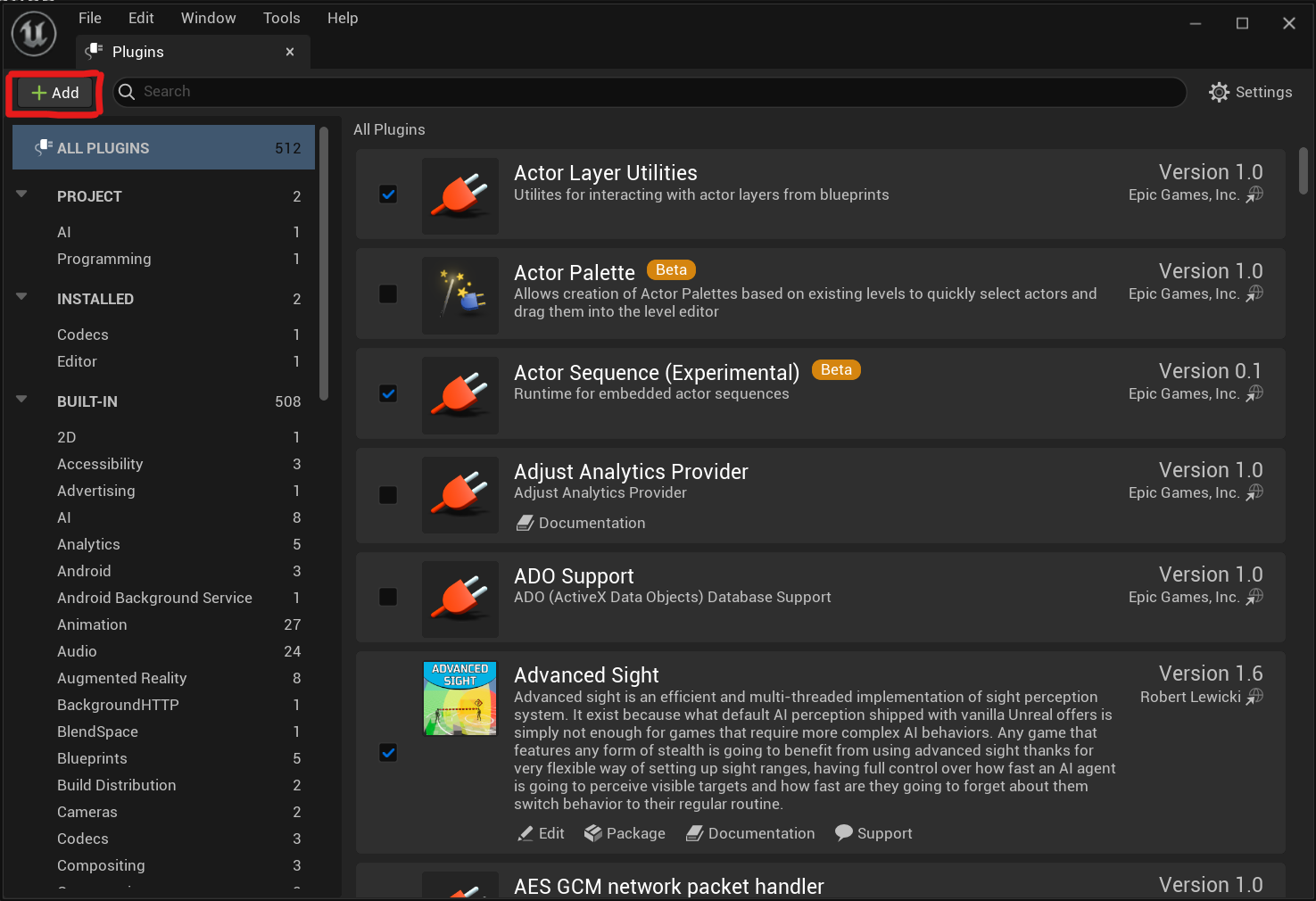Open Epic Games web link for Adjust Analytics
This screenshot has width=1316, height=901.
click(x=1254, y=492)
